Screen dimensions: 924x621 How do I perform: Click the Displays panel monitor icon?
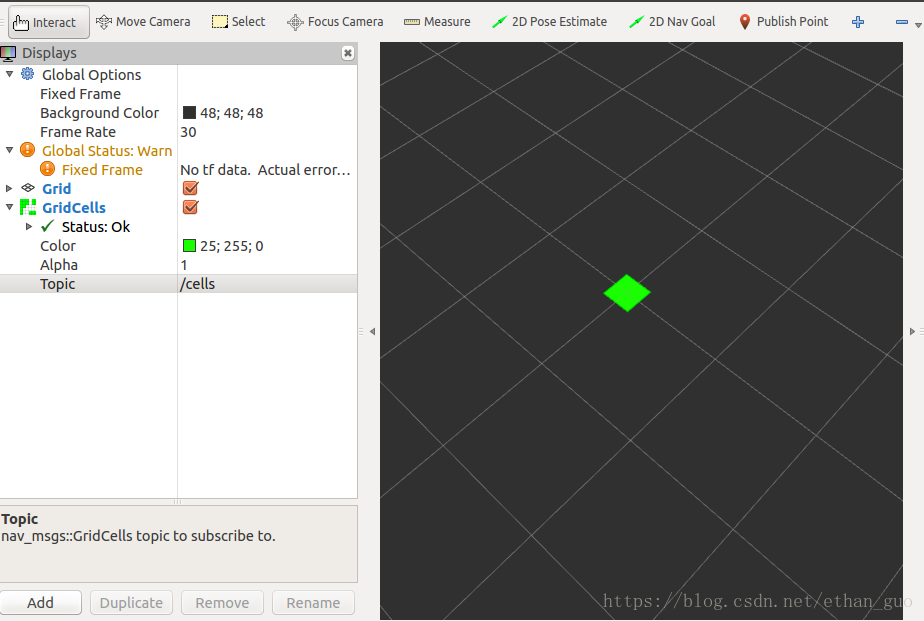8,54
